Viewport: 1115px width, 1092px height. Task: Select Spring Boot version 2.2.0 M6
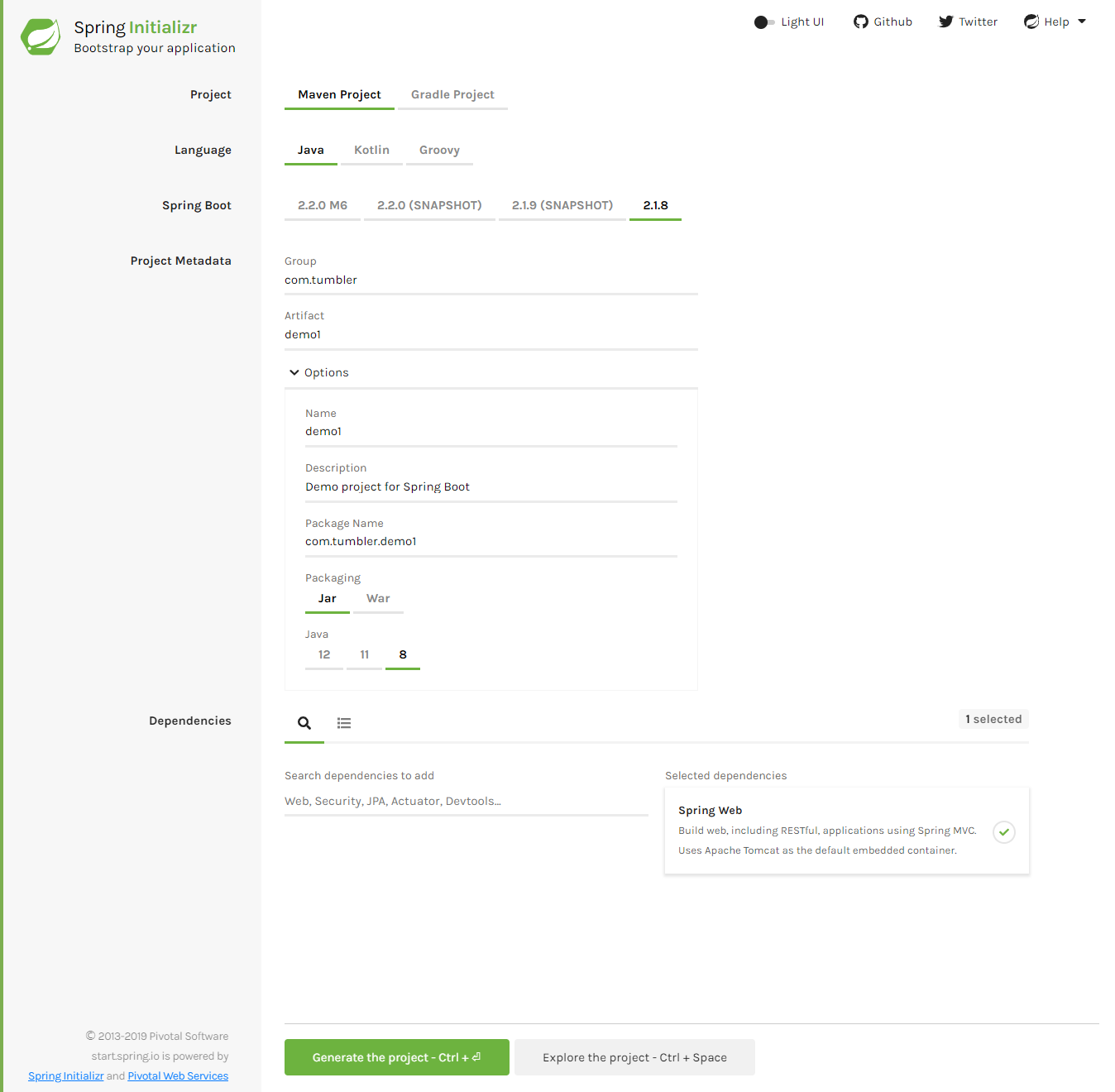click(322, 205)
